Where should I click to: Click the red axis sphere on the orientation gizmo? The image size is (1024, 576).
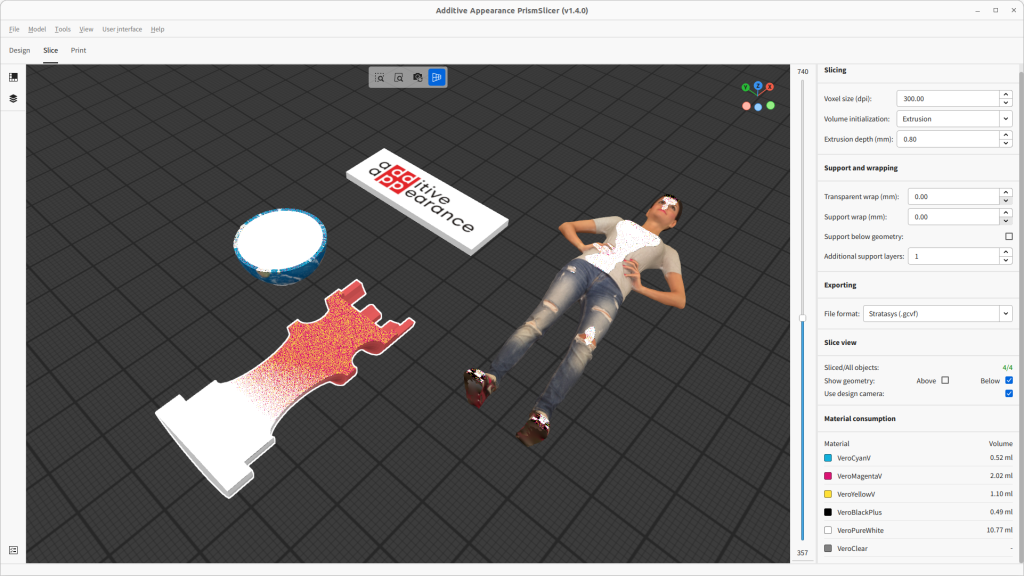pyautogui.click(x=770, y=87)
